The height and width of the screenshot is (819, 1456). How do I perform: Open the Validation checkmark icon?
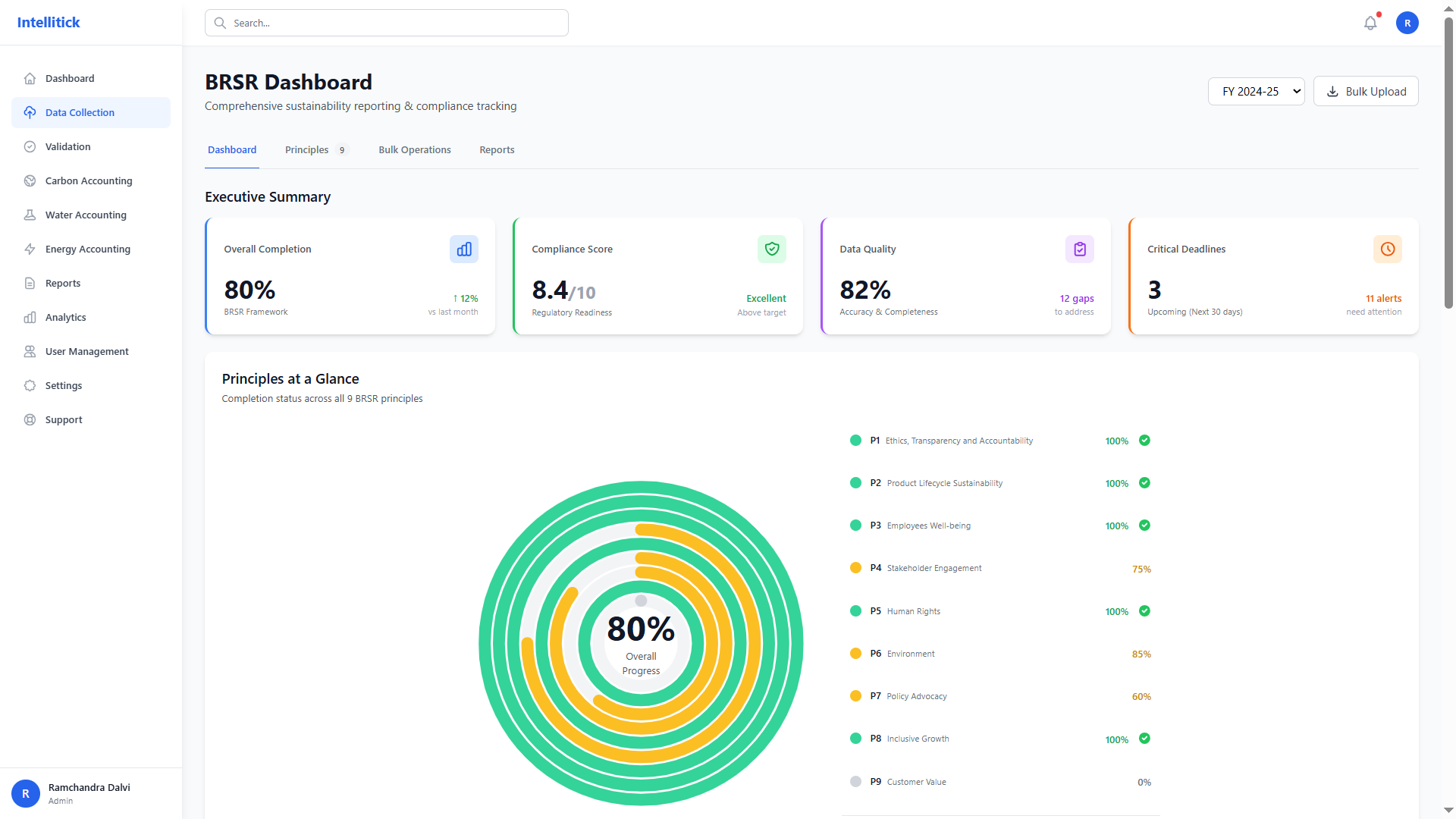tap(30, 146)
